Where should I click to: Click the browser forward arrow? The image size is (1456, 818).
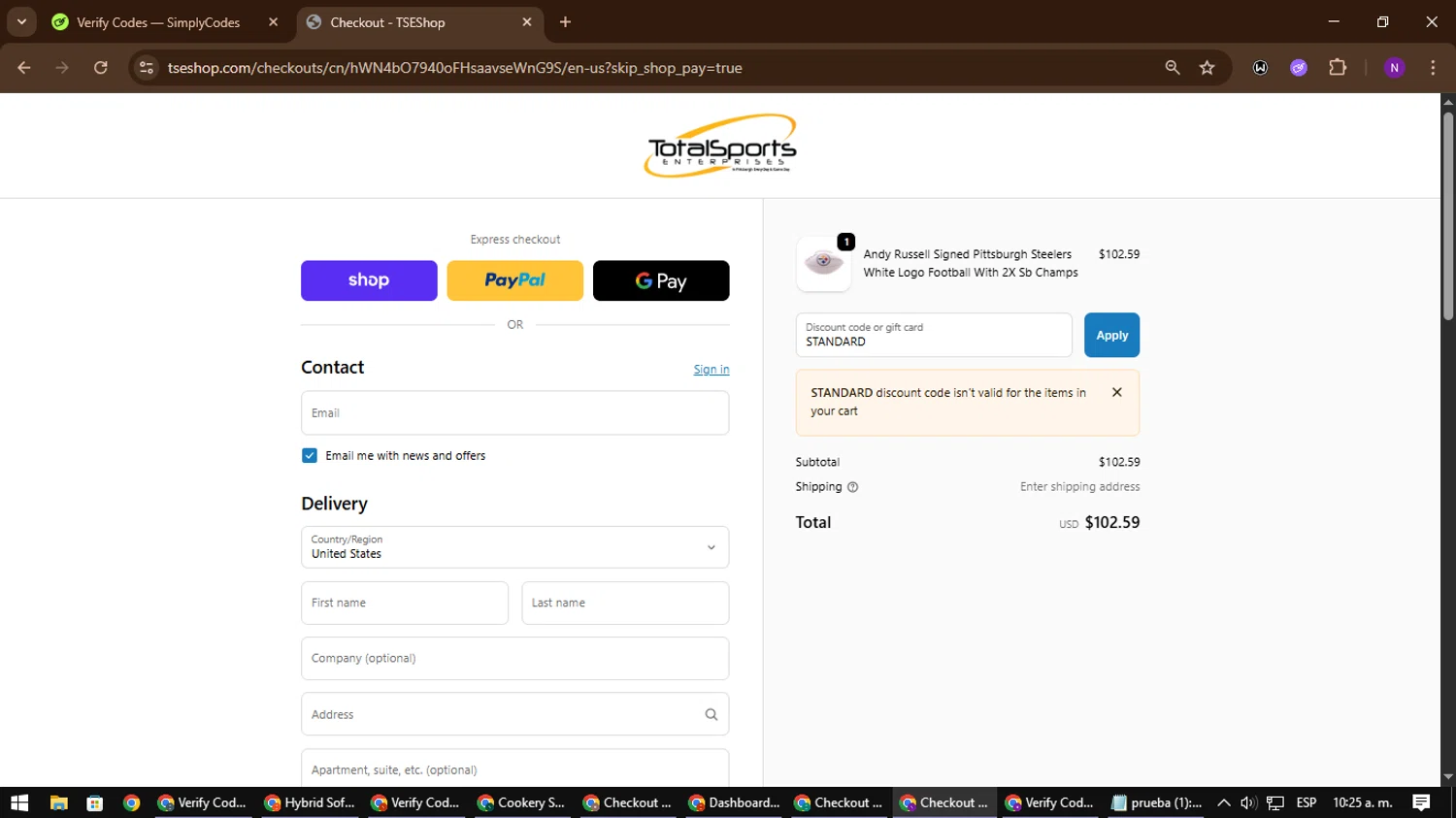(62, 68)
